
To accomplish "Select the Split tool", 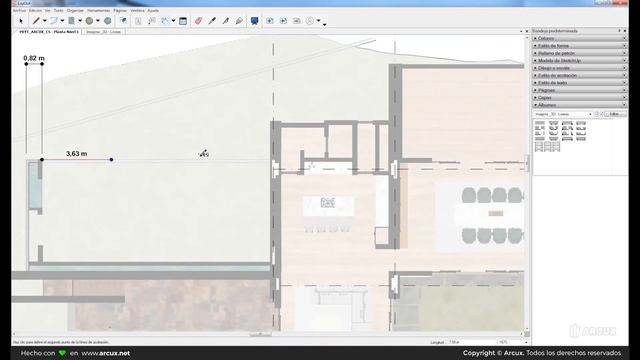I will pos(226,21).
